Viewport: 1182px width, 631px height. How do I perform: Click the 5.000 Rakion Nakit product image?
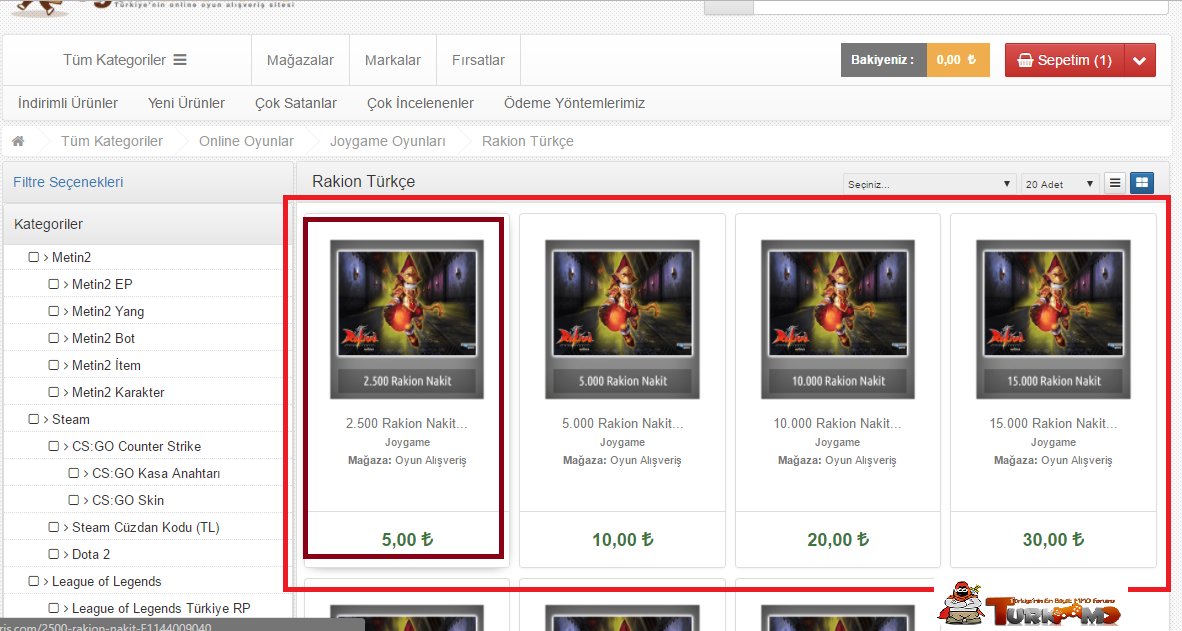pyautogui.click(x=623, y=319)
